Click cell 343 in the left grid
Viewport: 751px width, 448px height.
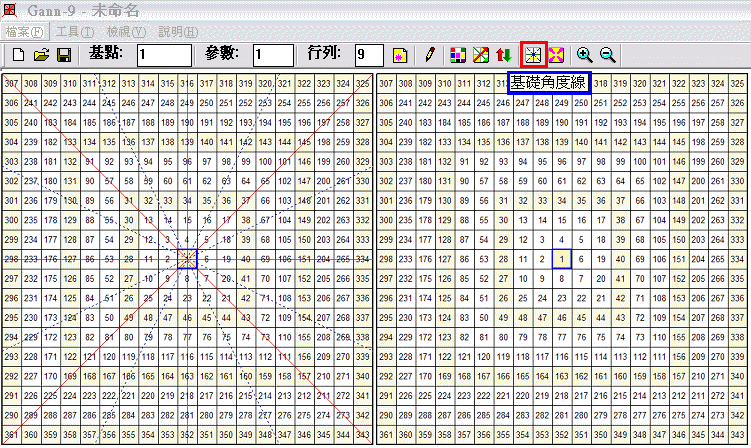tap(363, 435)
